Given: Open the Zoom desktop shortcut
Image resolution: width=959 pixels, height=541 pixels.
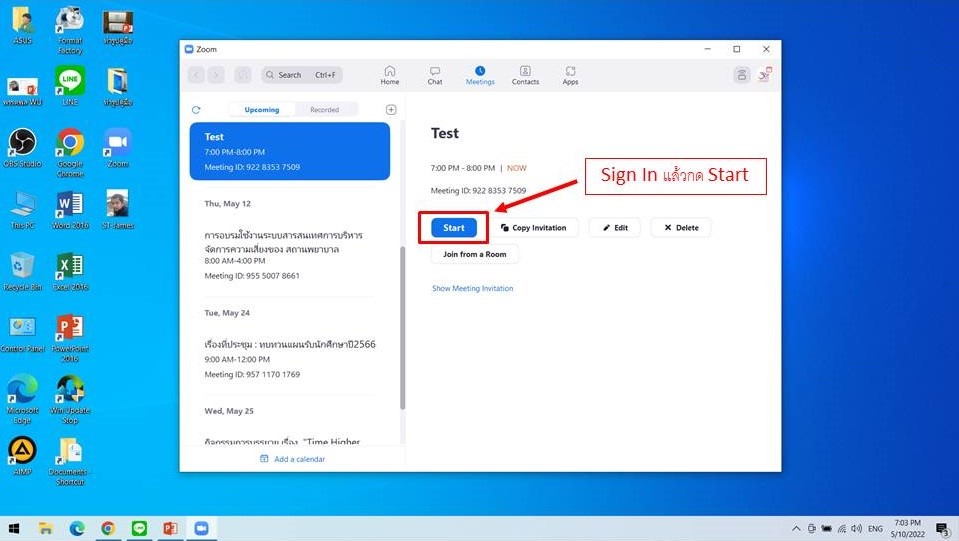Looking at the screenshot, I should click(x=117, y=147).
